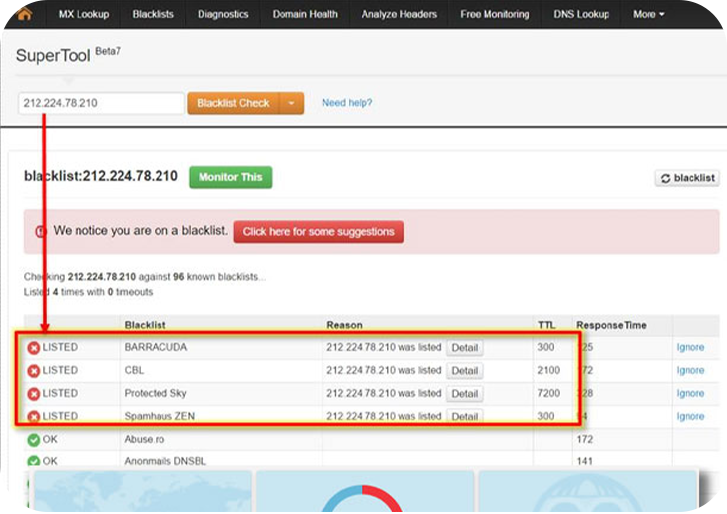Image resolution: width=727 pixels, height=514 pixels.
Task: Open the Diagnostics menu item
Action: (x=223, y=14)
